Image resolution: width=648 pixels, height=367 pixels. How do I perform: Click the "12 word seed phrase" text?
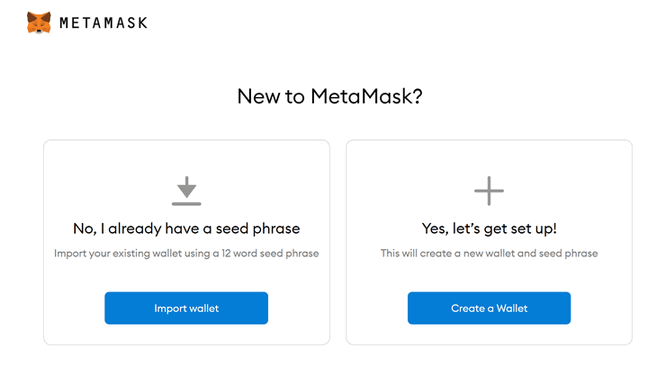pos(270,253)
